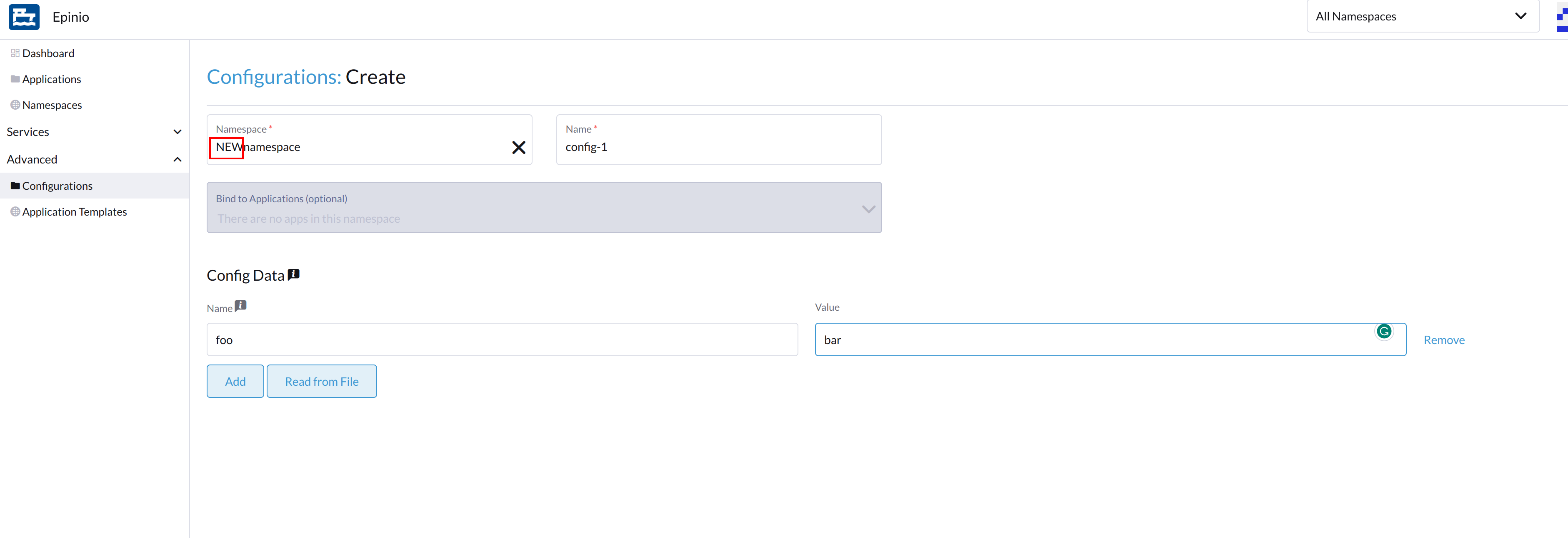Screen dimensions: 1568x538
Task: Click the Grammarly icon in the Value field
Action: click(1385, 331)
